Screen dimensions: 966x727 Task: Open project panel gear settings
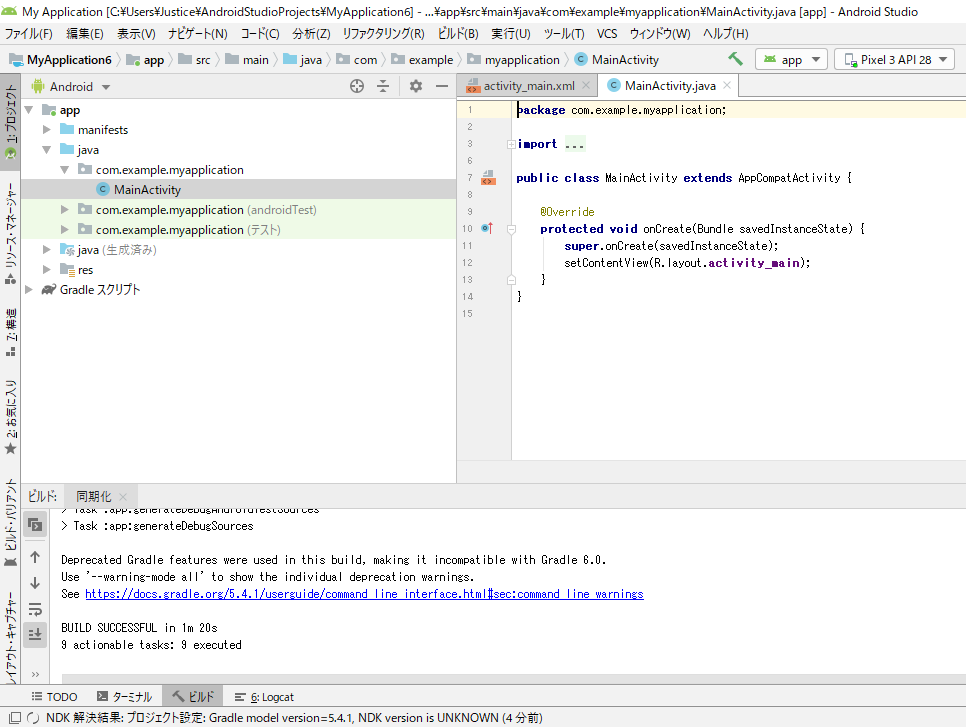click(x=416, y=86)
